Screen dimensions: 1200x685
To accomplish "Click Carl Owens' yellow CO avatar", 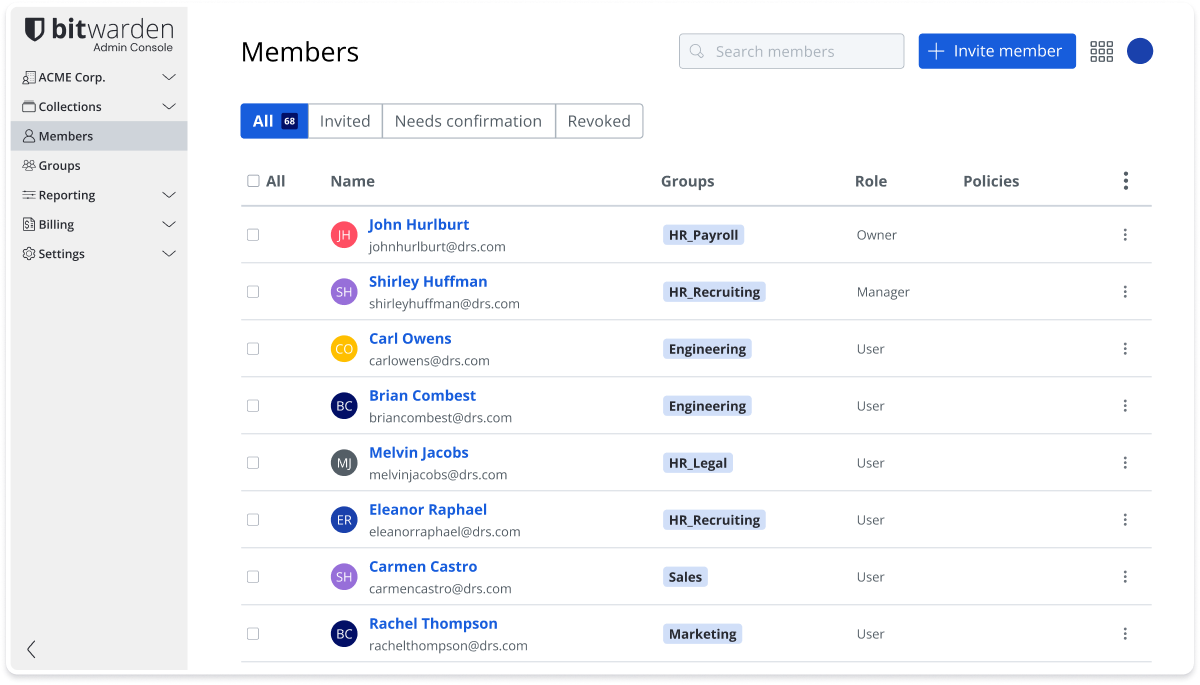I will 344,349.
